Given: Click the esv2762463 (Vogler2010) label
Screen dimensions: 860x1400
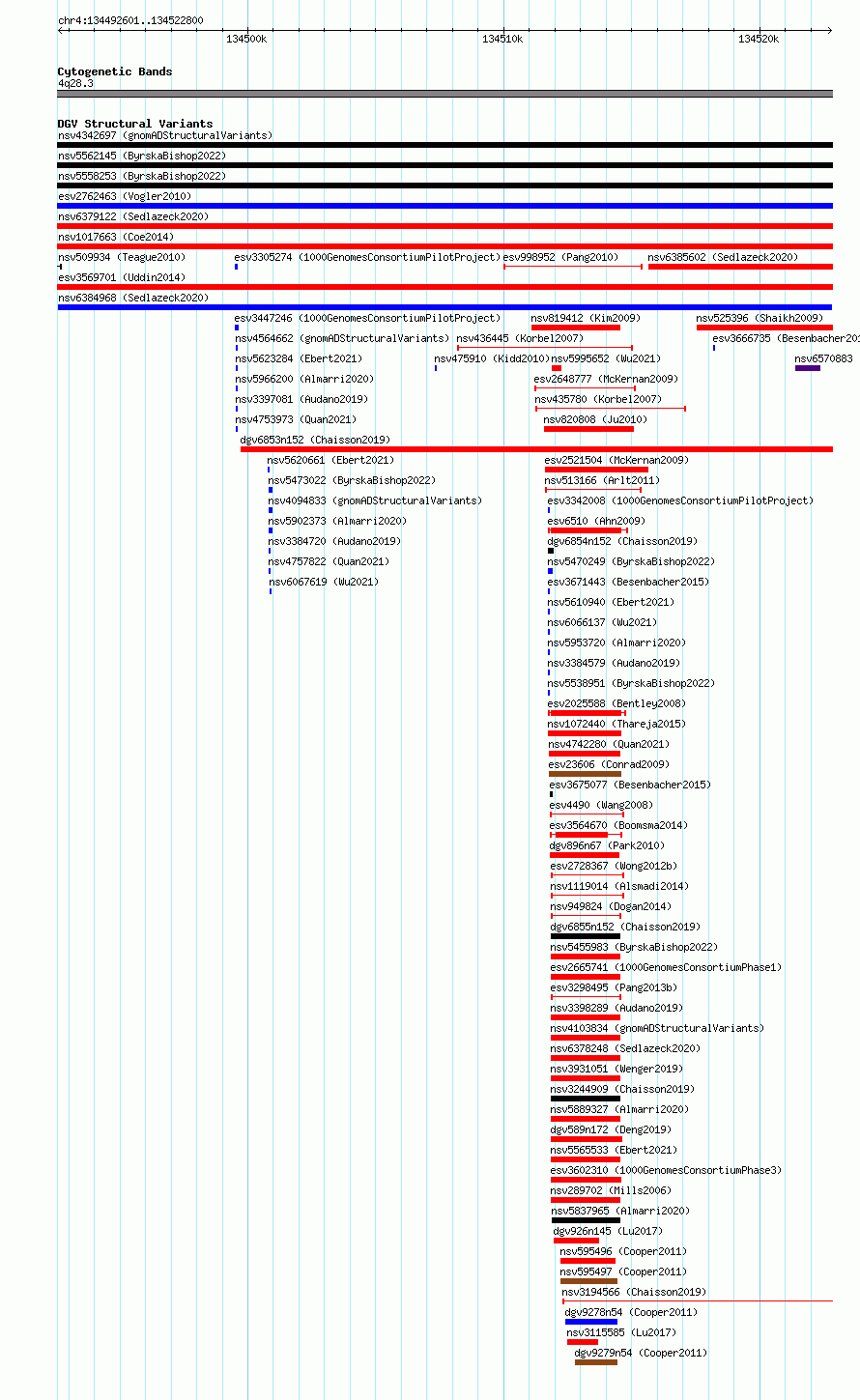Looking at the screenshot, I should click(x=125, y=197).
